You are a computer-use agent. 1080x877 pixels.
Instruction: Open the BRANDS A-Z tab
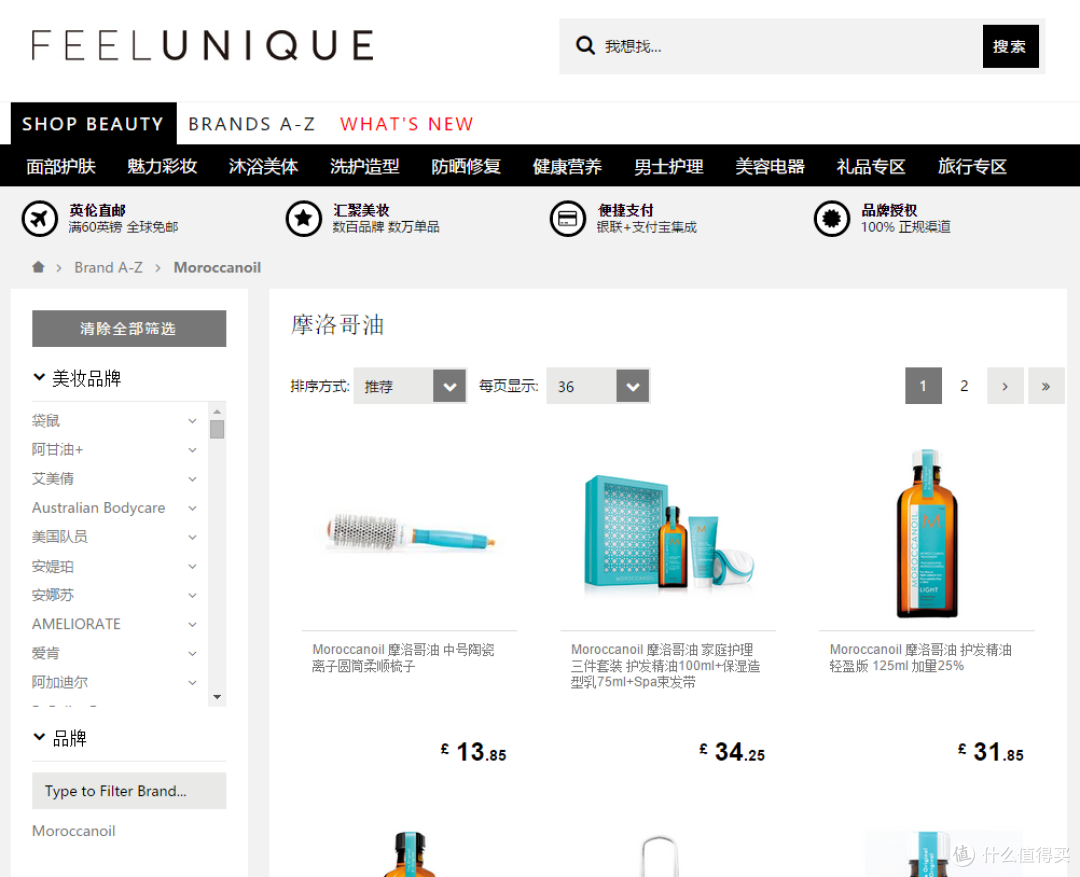(x=251, y=124)
